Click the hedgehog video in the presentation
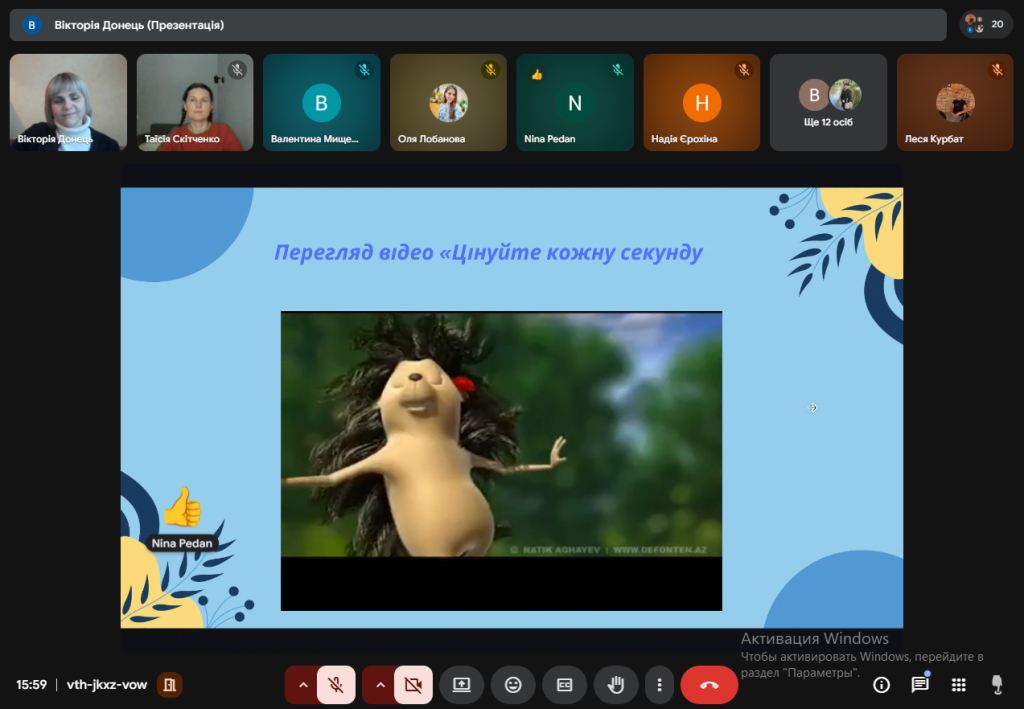Viewport: 1024px width, 709px height. [x=501, y=434]
